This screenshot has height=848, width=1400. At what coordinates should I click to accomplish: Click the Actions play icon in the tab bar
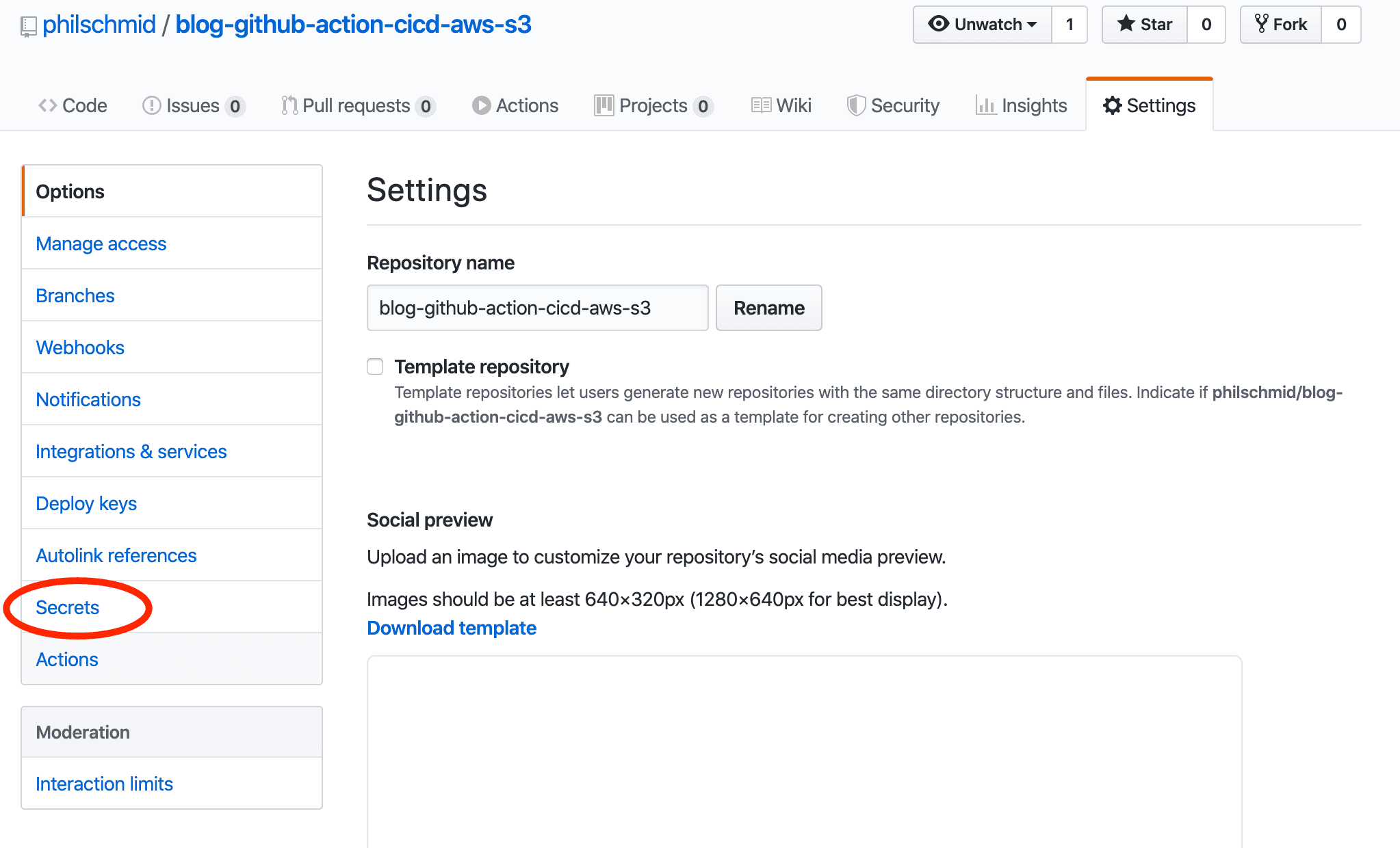[481, 105]
